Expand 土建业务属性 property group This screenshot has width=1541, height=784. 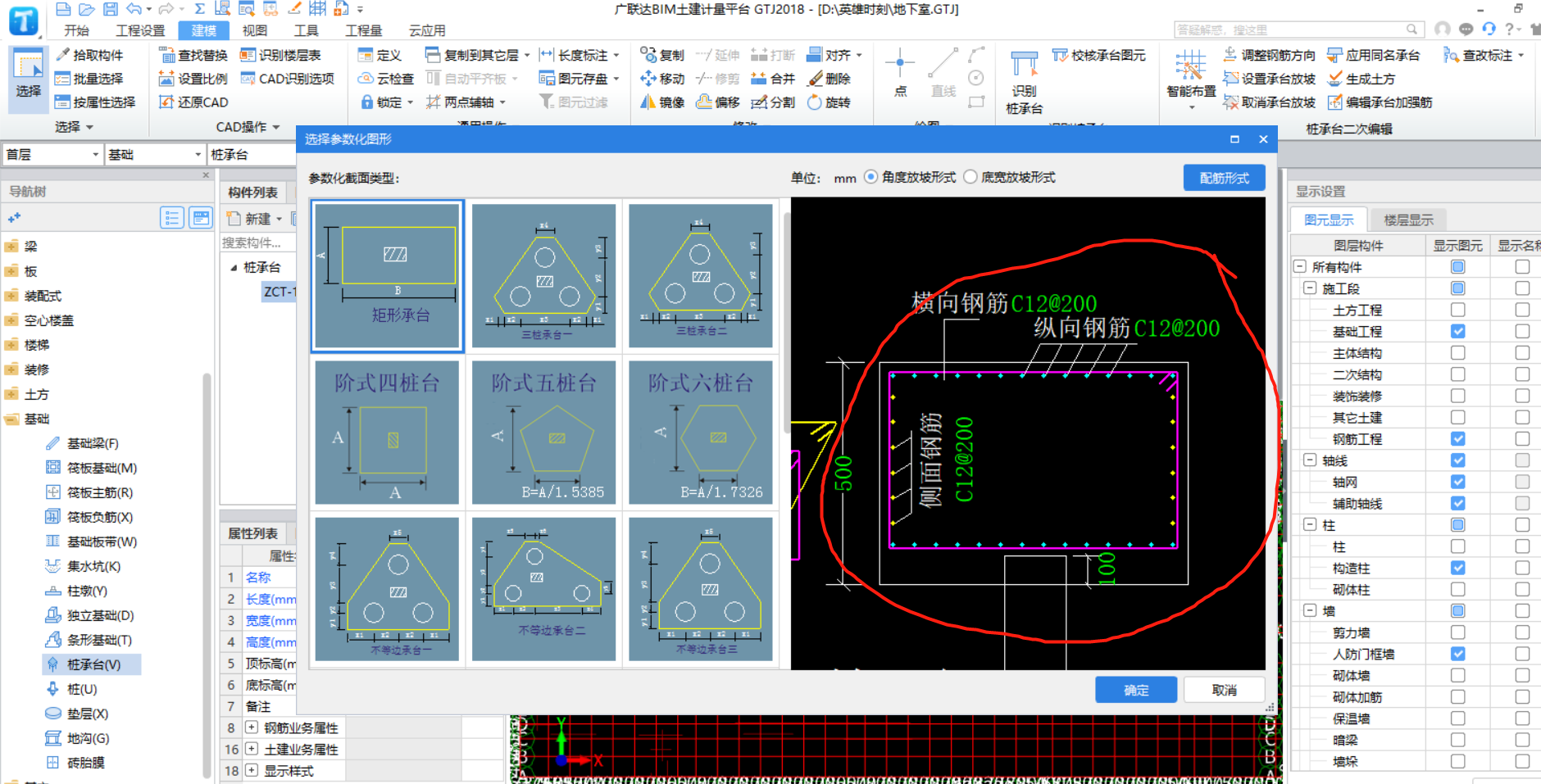point(252,749)
